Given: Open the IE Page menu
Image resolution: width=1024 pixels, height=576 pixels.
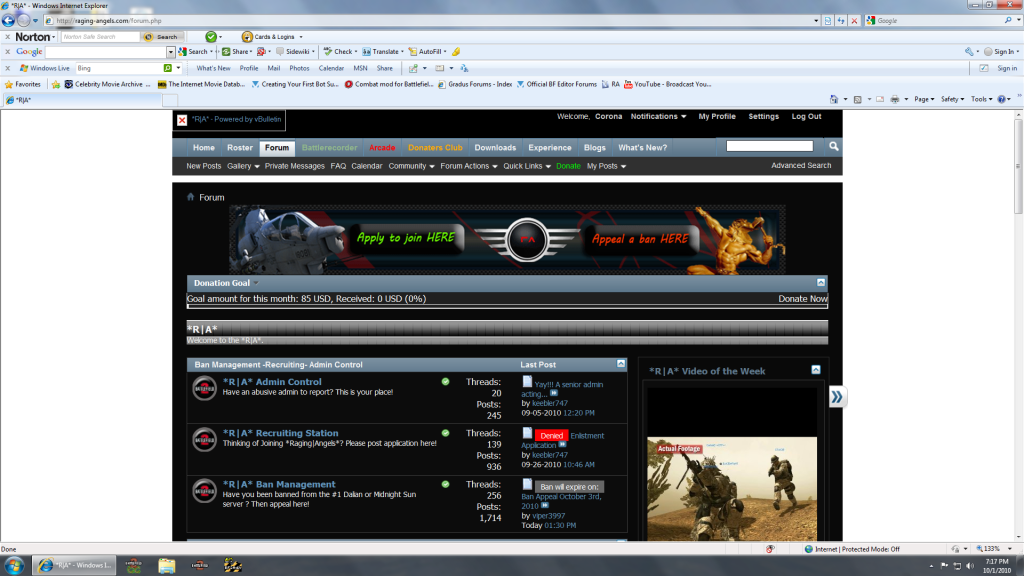Looking at the screenshot, I should click(x=923, y=99).
